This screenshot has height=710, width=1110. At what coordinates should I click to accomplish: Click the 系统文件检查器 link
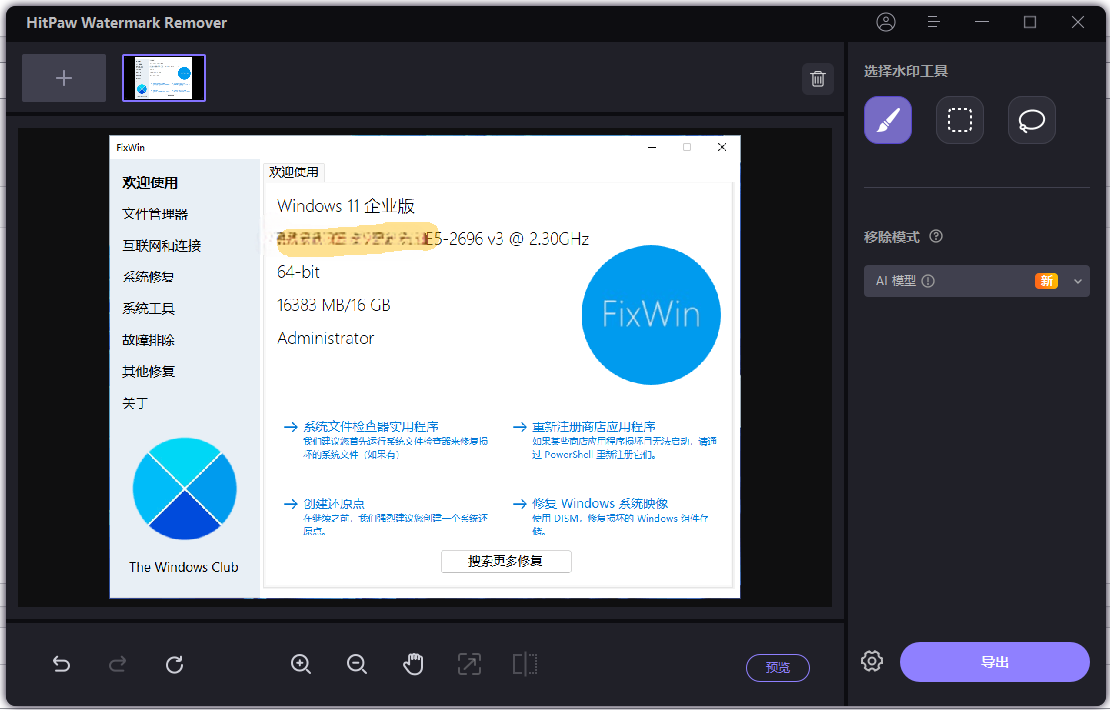tap(370, 427)
